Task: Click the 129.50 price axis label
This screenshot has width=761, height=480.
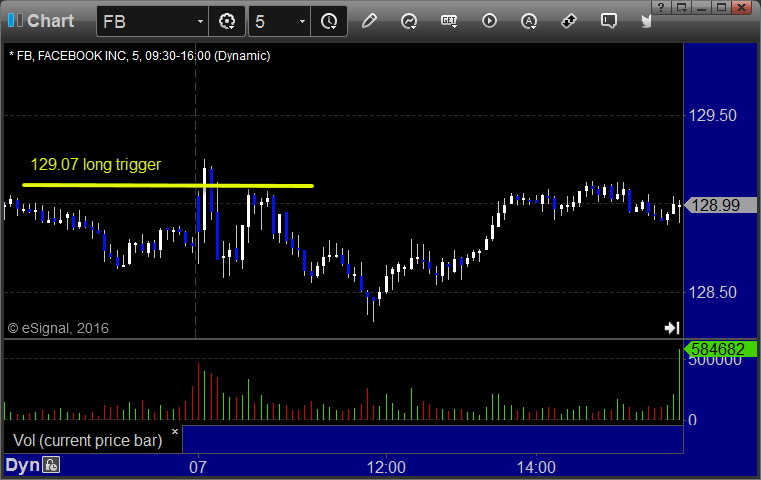Action: [712, 116]
